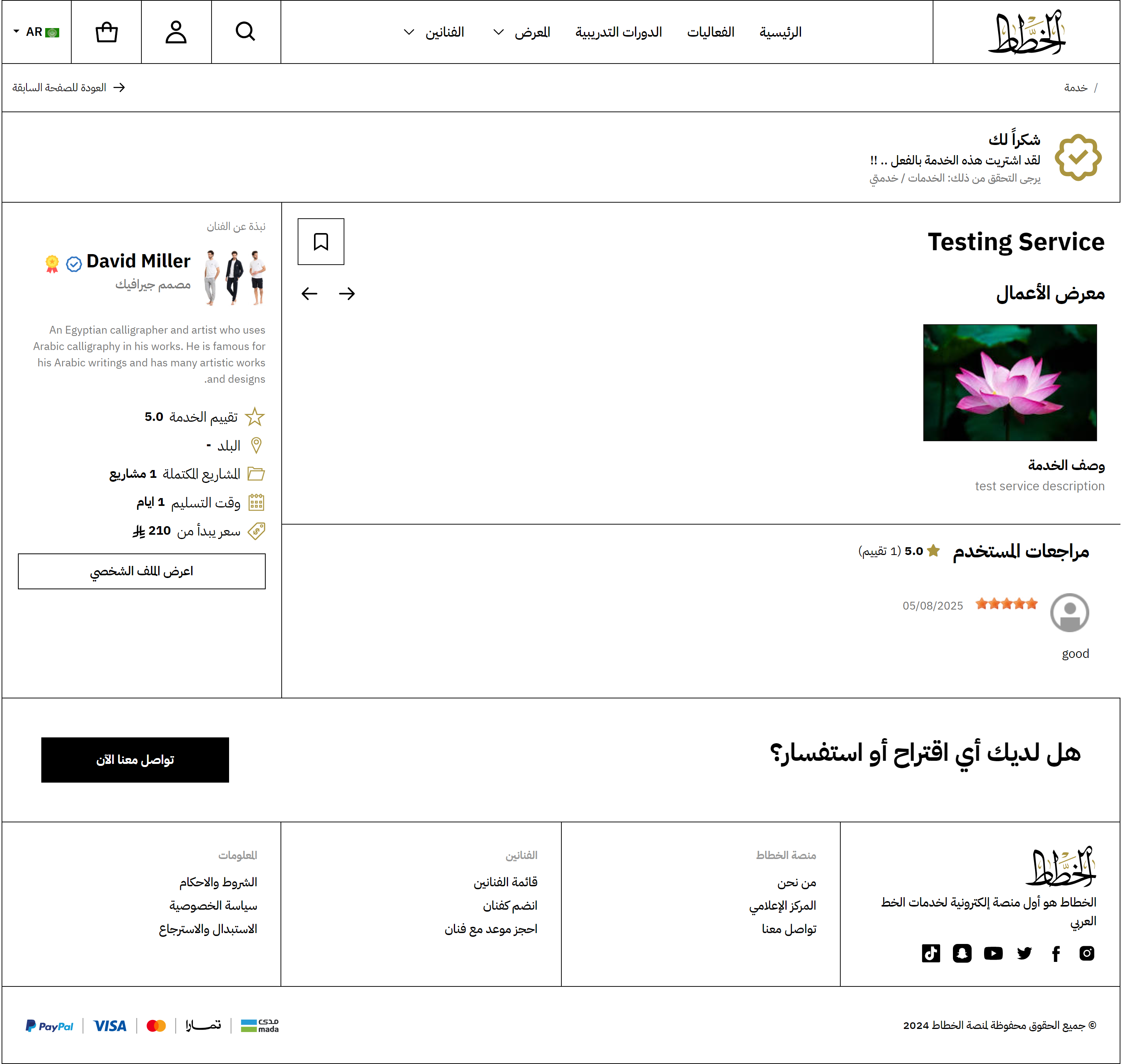Go to الرئيسية page

point(781,32)
